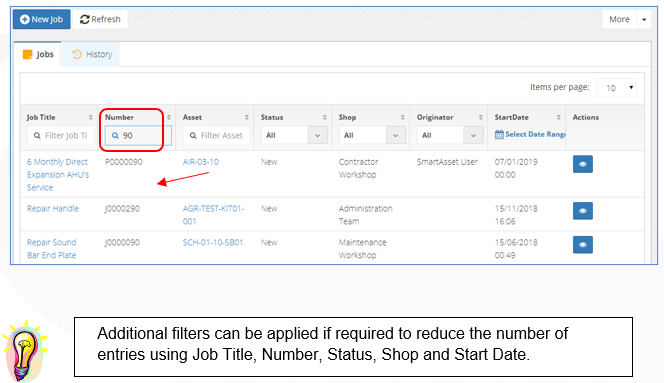Open 6 Monthly Direct Expansion AHU's Service job

click(x=58, y=175)
